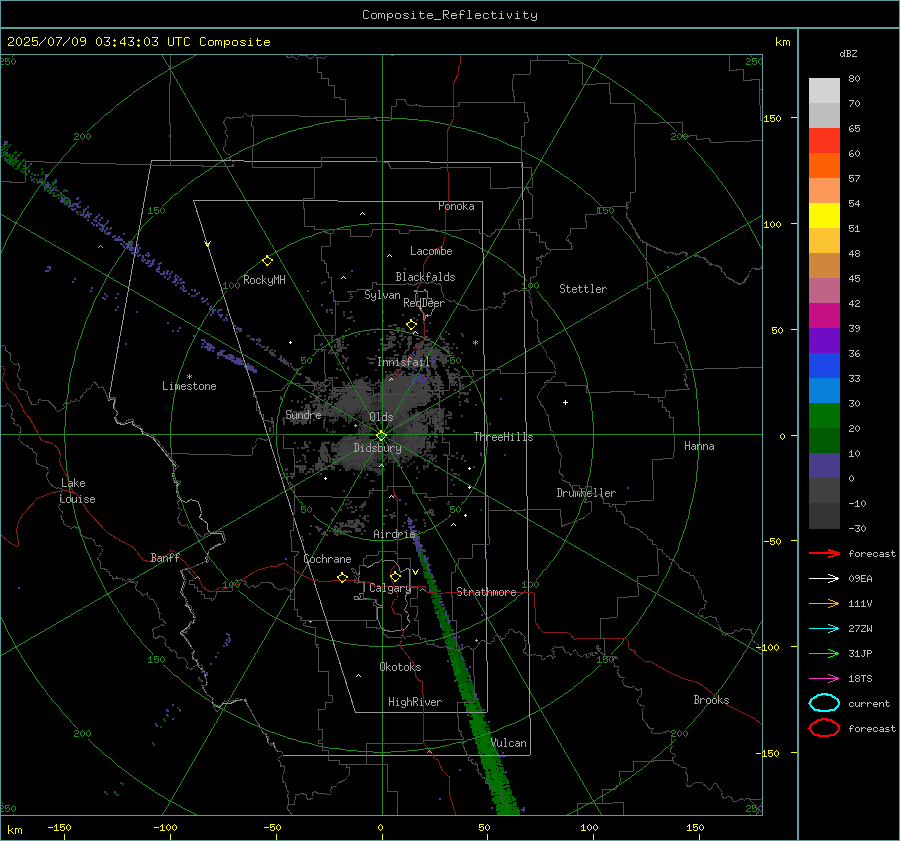Click the Brooks city label
Viewport: 900px width, 841px height.
711,700
